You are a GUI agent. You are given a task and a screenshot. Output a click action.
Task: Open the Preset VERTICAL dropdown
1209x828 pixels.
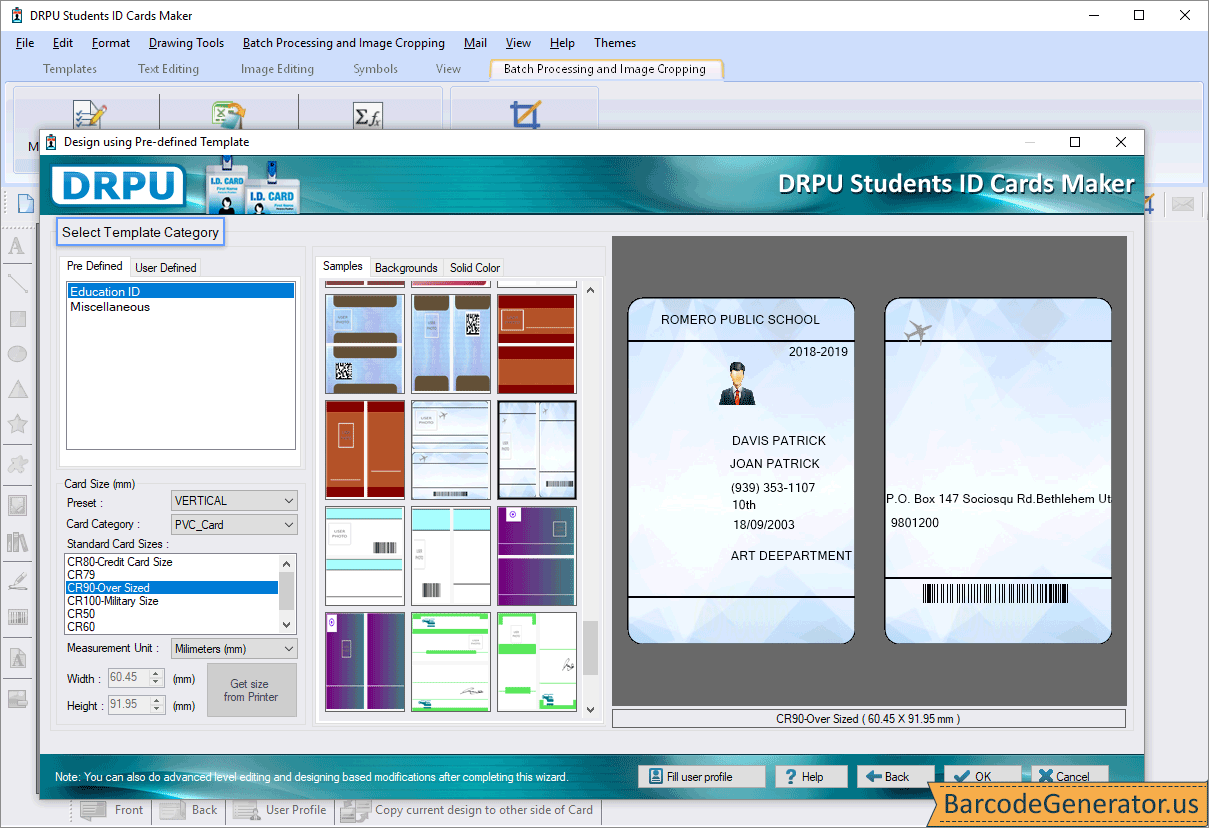coord(234,500)
